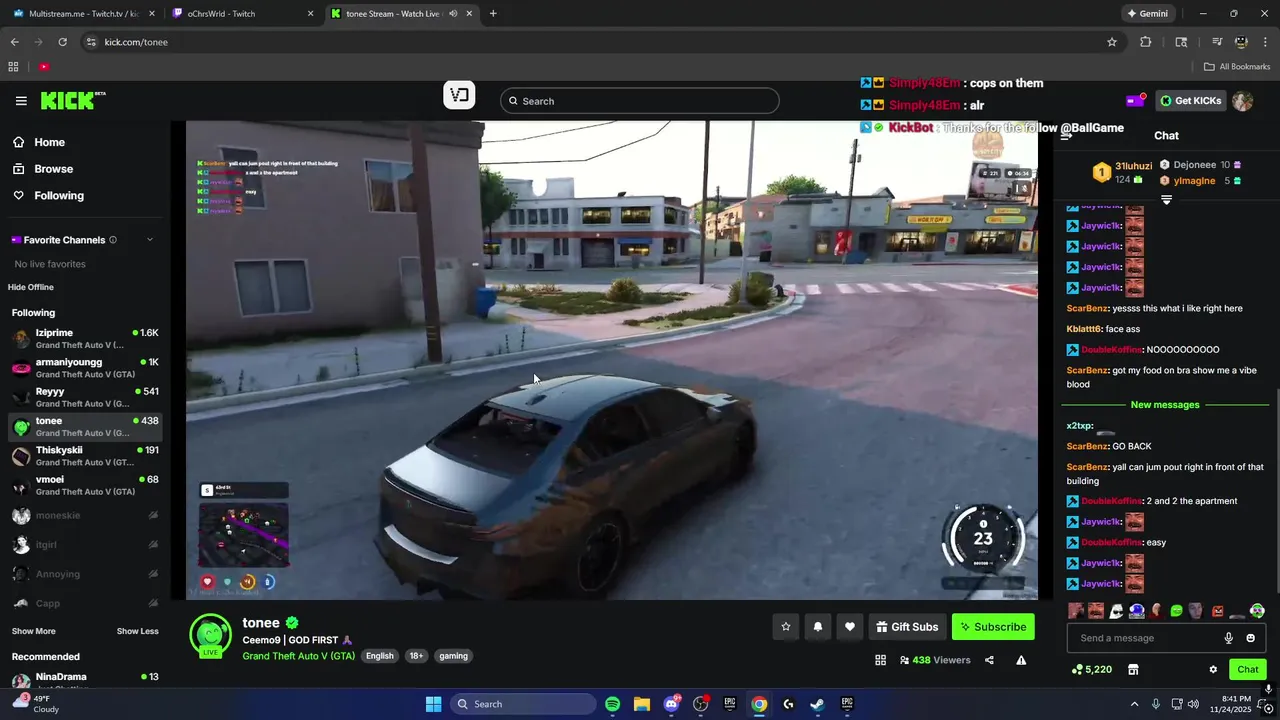1280x720 pixels.
Task: Open vmoei channel in Following
Action: (85, 485)
